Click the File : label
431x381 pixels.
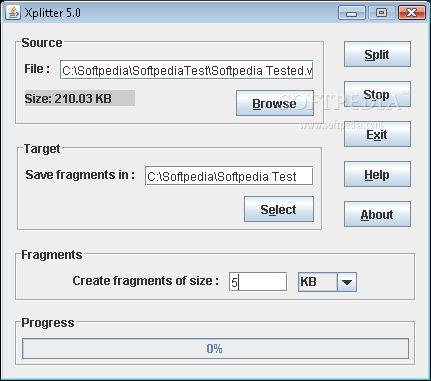tap(37, 69)
